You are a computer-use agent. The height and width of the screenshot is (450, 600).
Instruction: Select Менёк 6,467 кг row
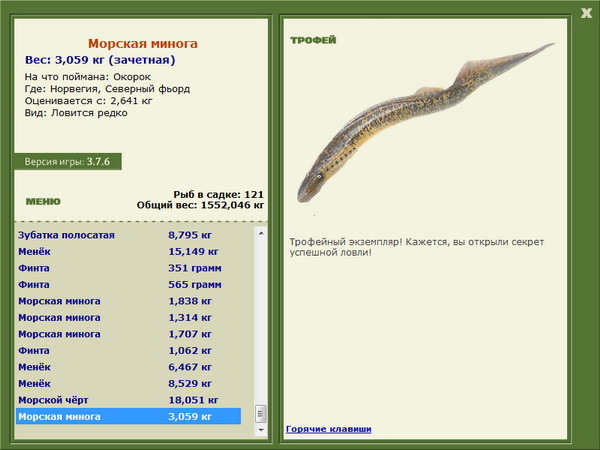click(x=129, y=367)
